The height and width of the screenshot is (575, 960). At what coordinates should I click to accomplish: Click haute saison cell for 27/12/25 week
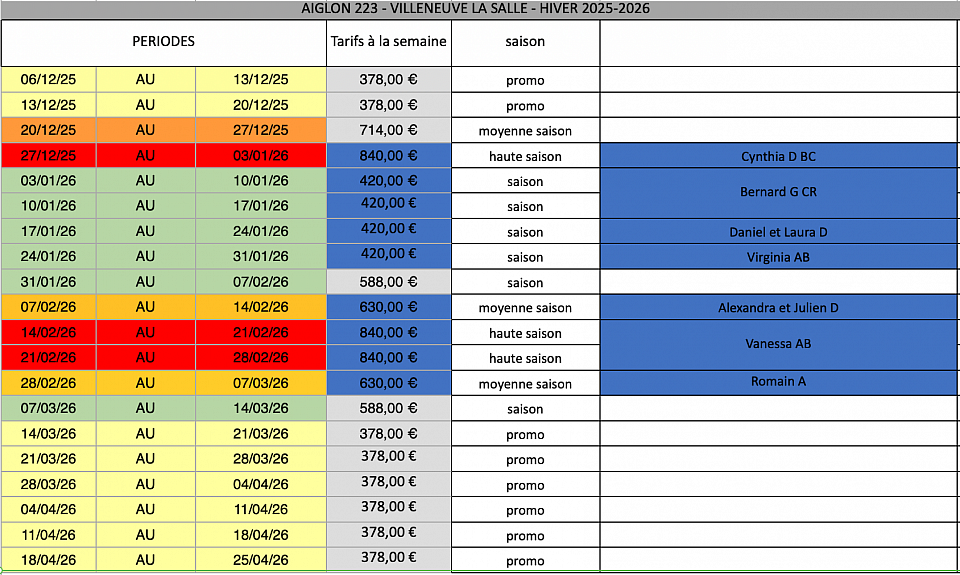tap(525, 156)
